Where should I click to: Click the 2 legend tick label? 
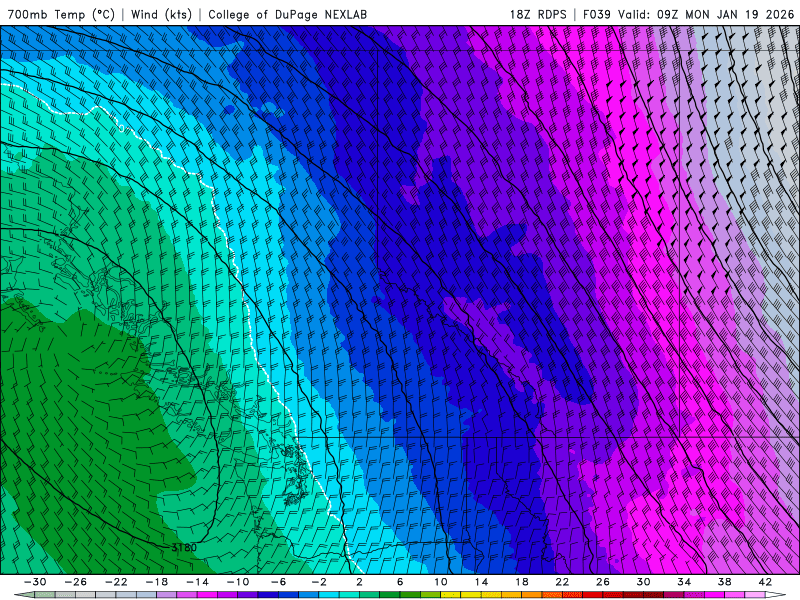[x=359, y=582]
